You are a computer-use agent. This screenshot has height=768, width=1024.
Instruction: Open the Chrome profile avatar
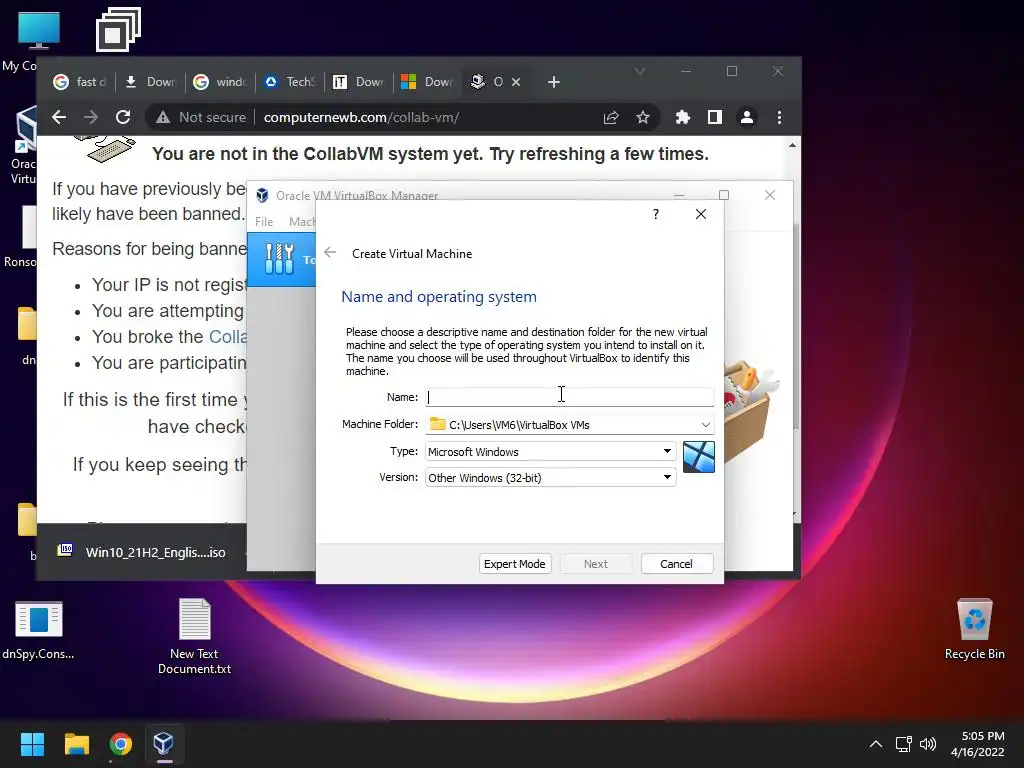click(746, 118)
